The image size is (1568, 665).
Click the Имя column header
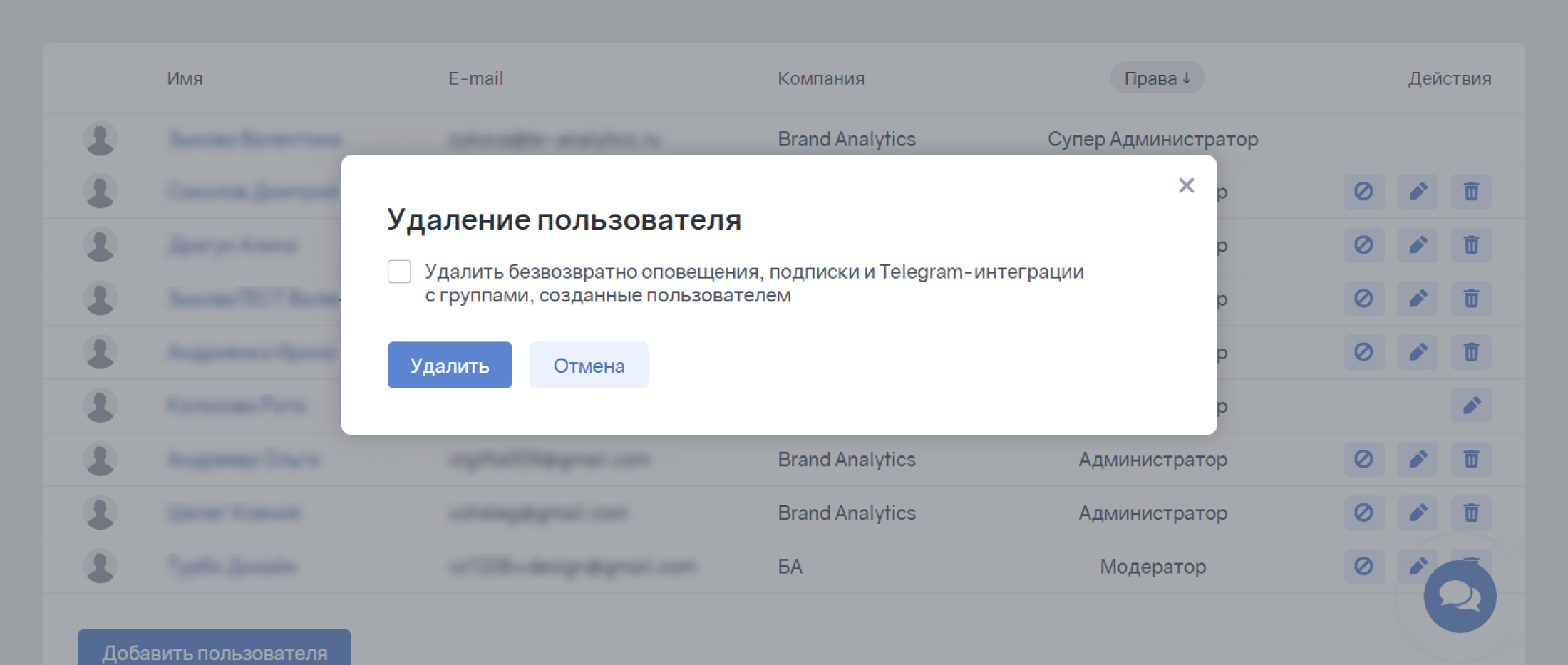pyautogui.click(x=185, y=78)
